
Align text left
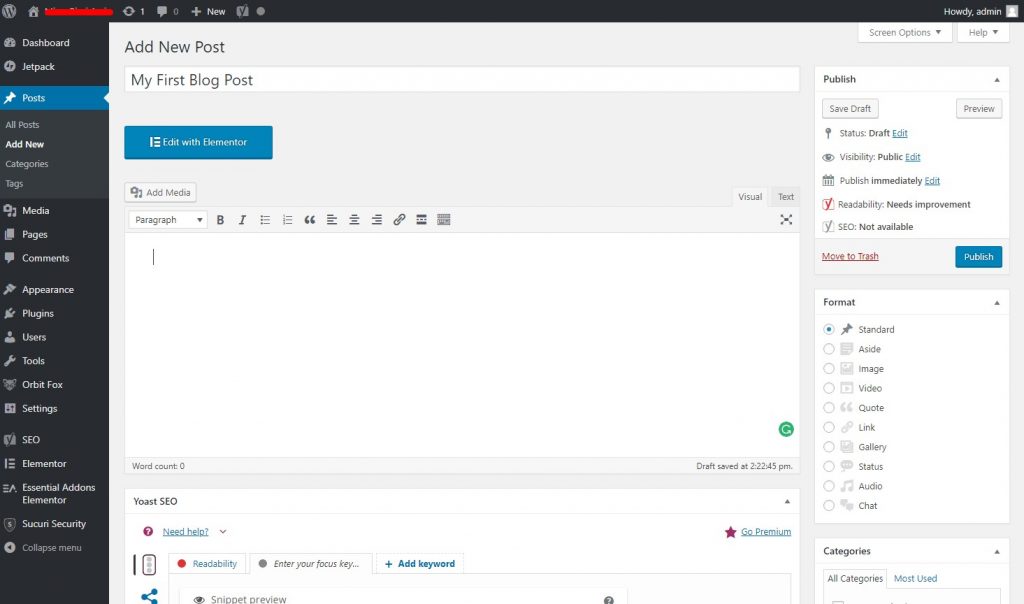(332, 220)
